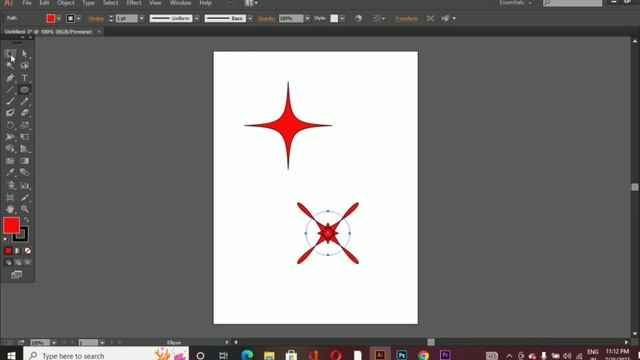The image size is (640, 360).
Task: Select the Artboard tool
Action: pyautogui.click(x=10, y=198)
